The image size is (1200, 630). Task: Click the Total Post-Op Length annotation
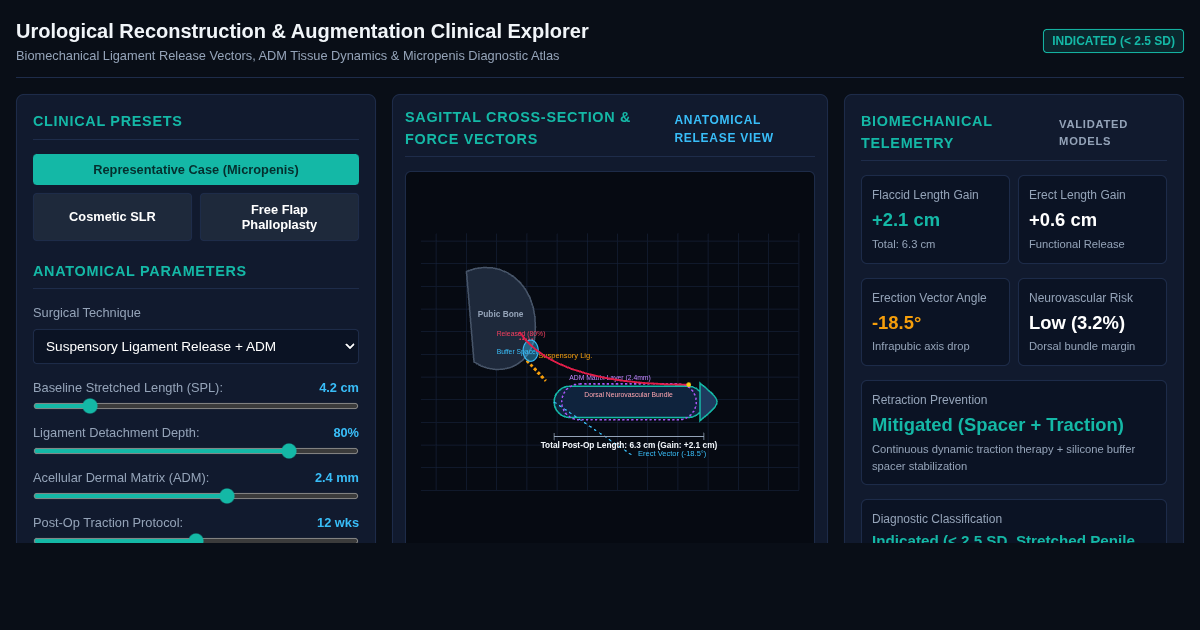[629, 445]
